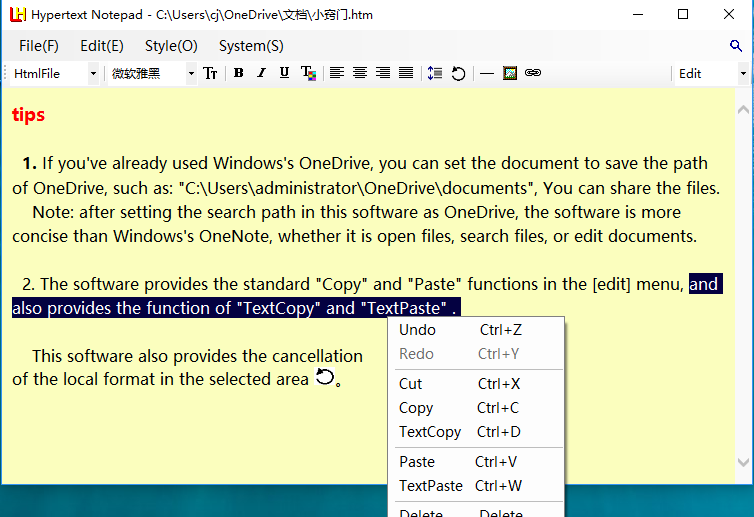Open the Style(O) menu
The image size is (754, 517).
171,46
